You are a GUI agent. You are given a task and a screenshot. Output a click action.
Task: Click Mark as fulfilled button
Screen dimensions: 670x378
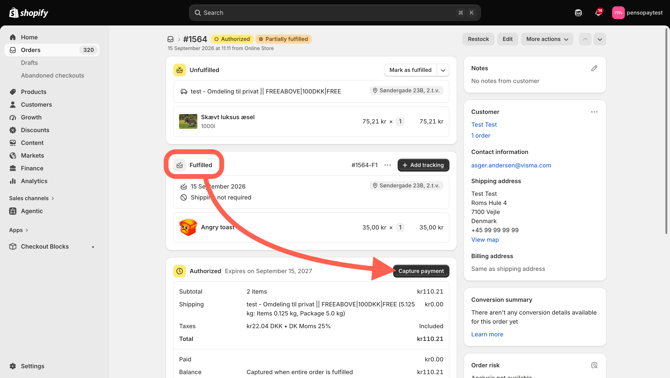click(x=410, y=70)
